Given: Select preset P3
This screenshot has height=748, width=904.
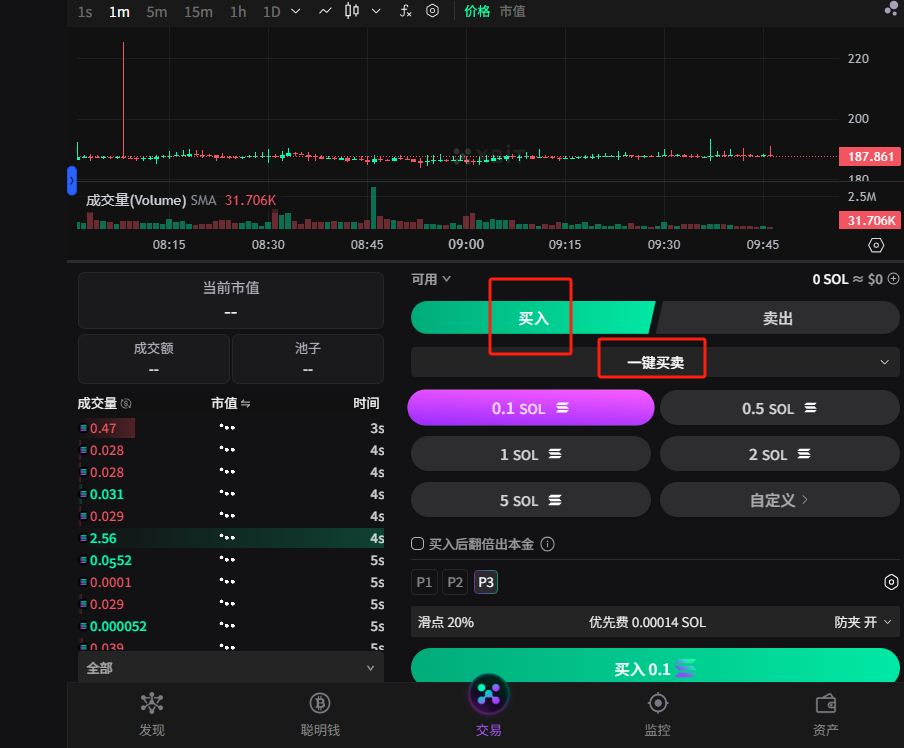Looking at the screenshot, I should click(x=486, y=582).
